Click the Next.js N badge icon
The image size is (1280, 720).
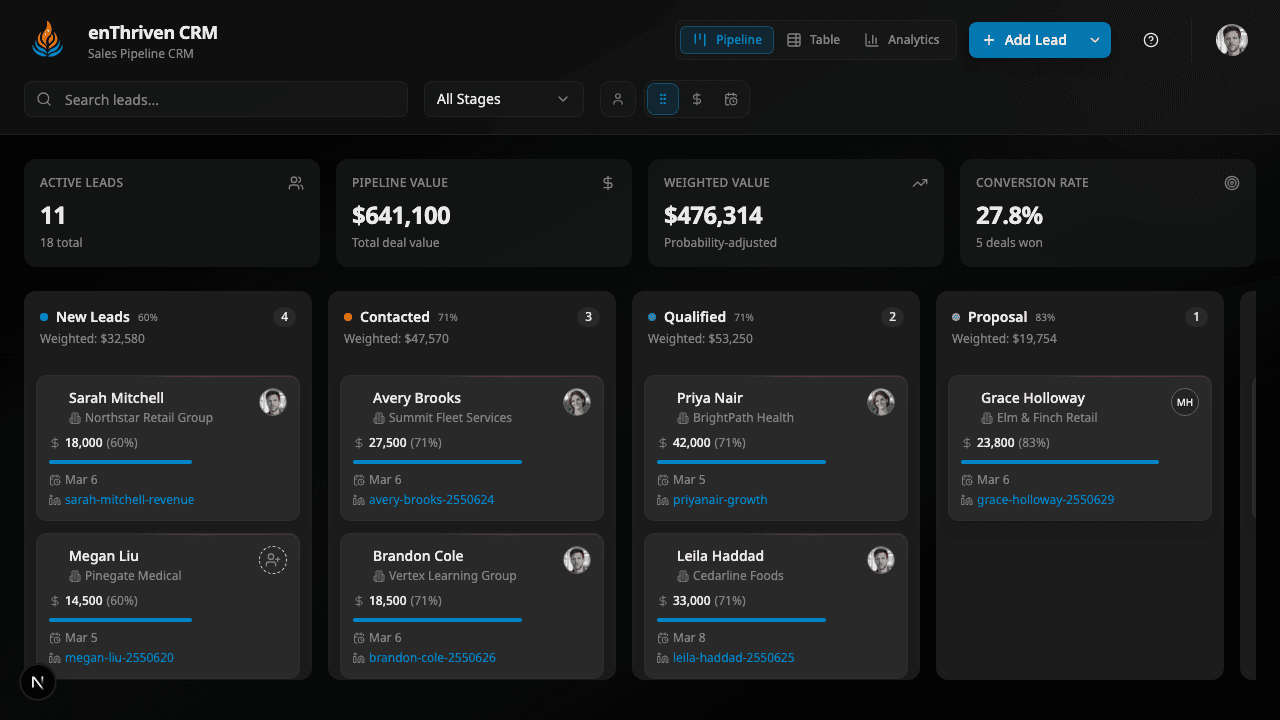tap(38, 682)
